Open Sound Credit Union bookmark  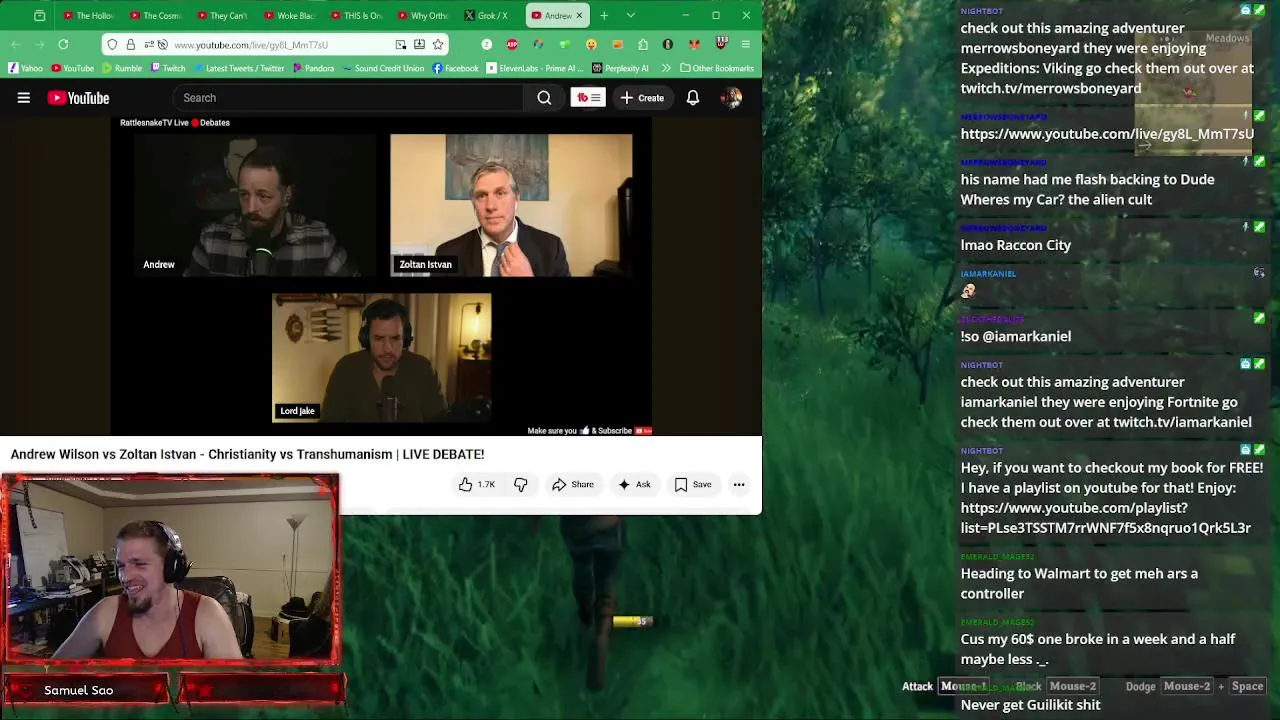pos(383,68)
